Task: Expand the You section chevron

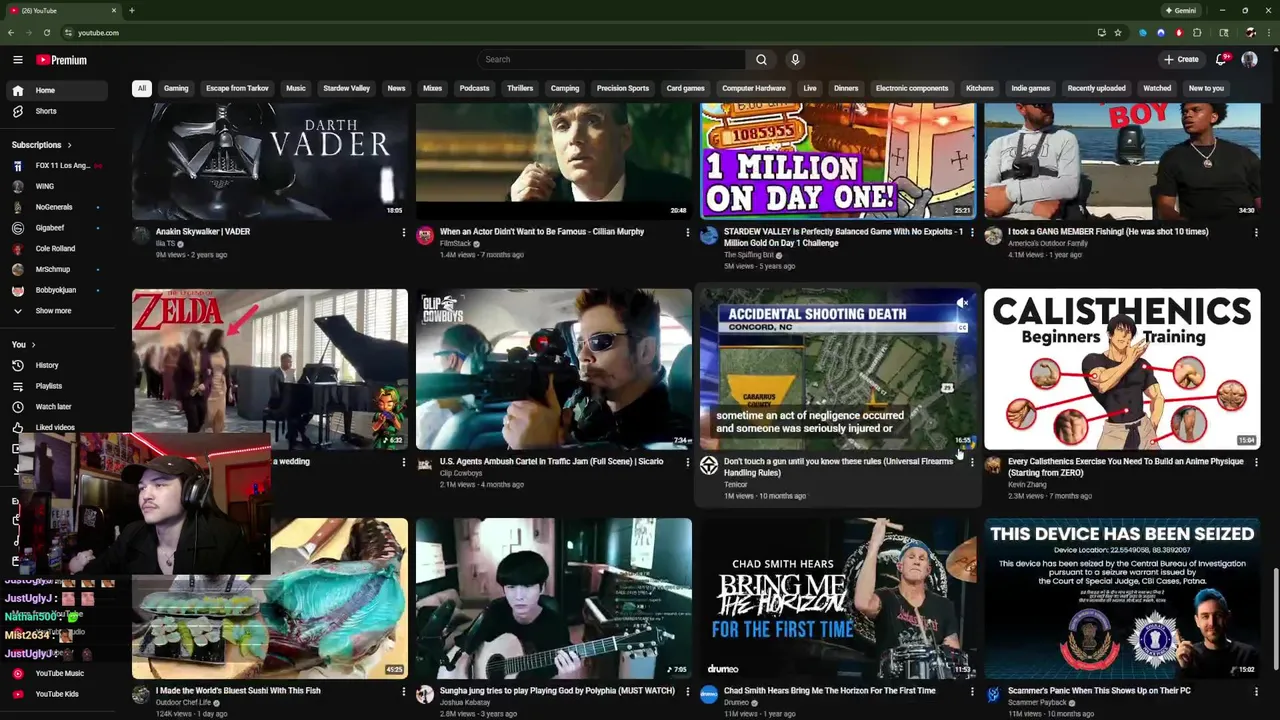Action: (33, 345)
